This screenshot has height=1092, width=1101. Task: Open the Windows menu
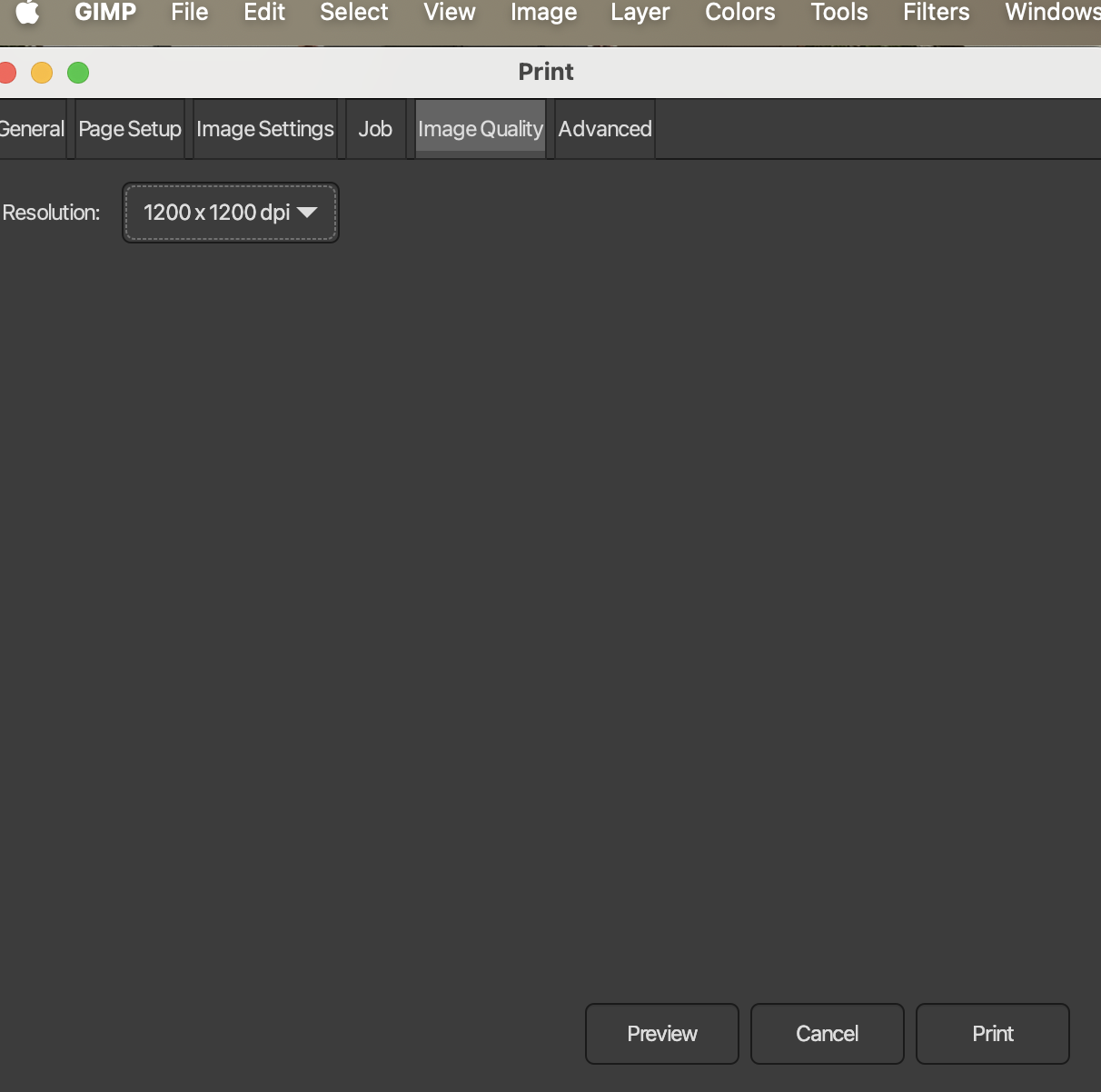pyautogui.click(x=1053, y=13)
